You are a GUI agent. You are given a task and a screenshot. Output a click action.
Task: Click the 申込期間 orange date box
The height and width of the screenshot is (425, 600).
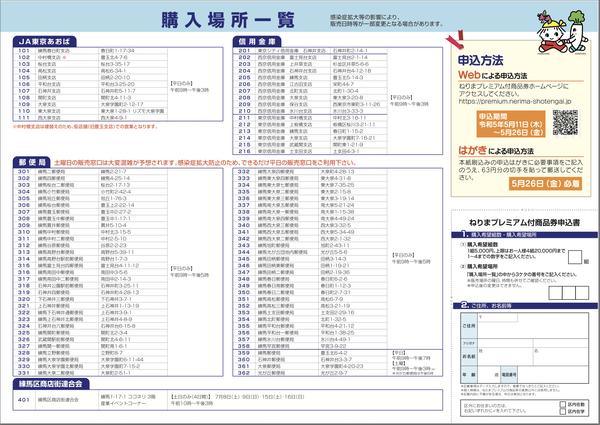click(x=510, y=124)
